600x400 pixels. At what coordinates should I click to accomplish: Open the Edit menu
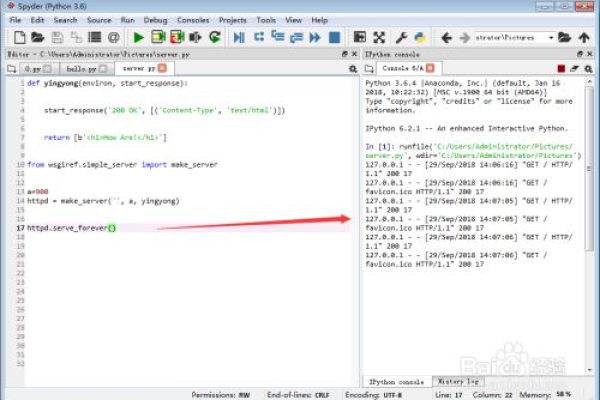38,20
